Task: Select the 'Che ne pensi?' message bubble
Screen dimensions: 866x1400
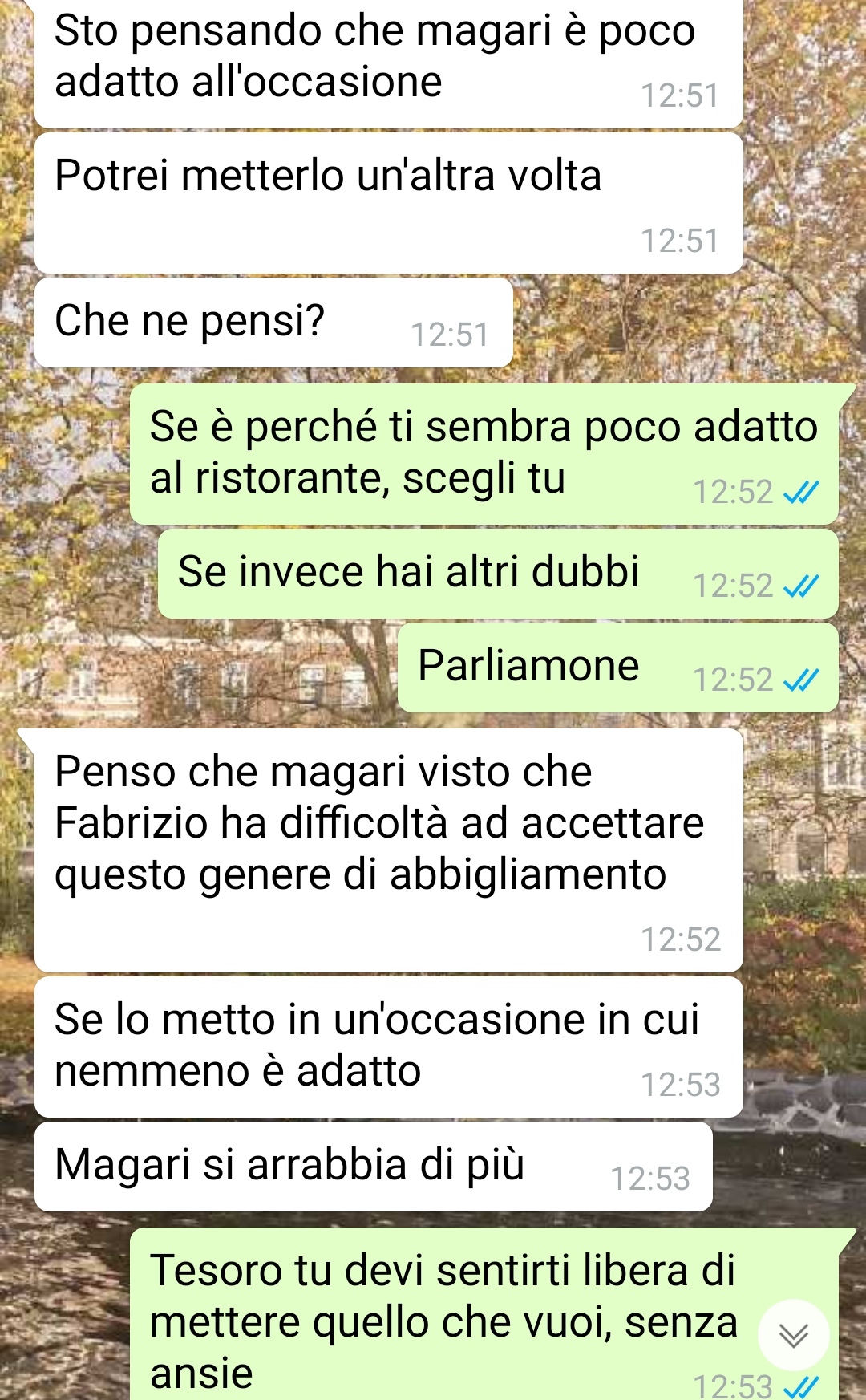Action: click(273, 323)
